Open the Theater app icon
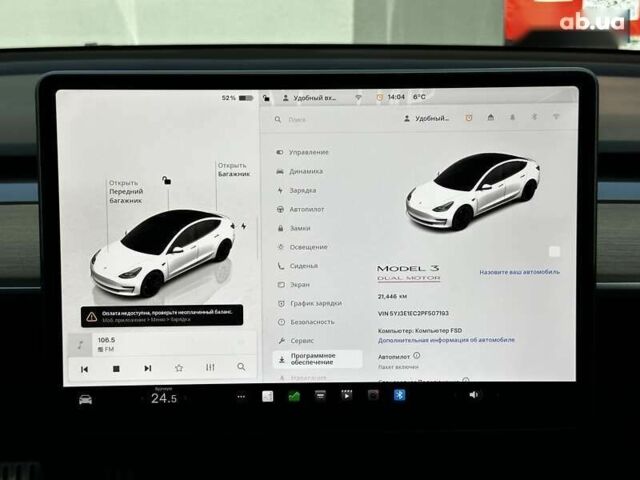 (347, 395)
